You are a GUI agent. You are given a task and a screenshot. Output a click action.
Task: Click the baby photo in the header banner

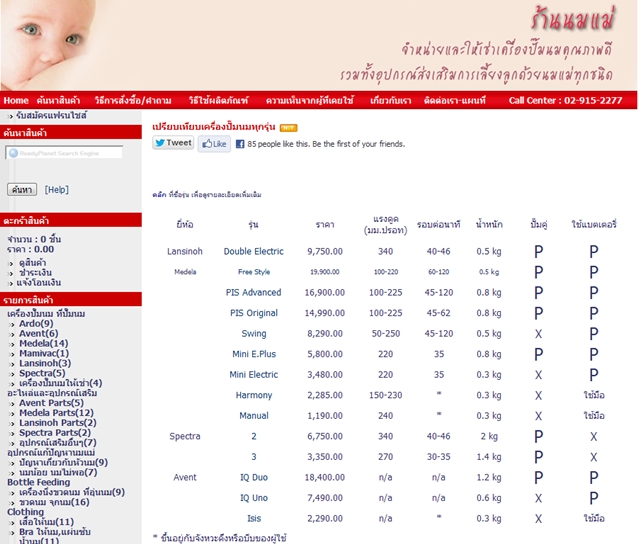[x=49, y=45]
